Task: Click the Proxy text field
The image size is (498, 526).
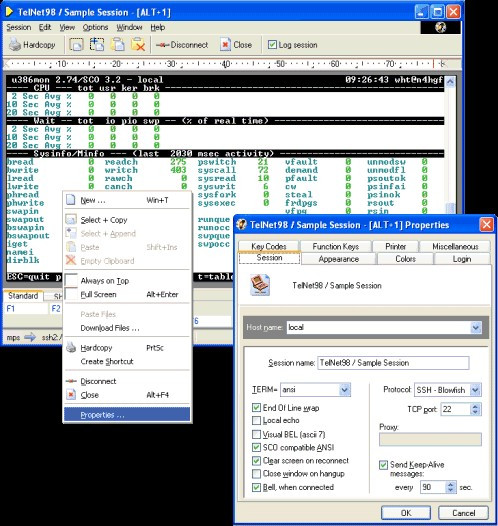Action: 430,439
